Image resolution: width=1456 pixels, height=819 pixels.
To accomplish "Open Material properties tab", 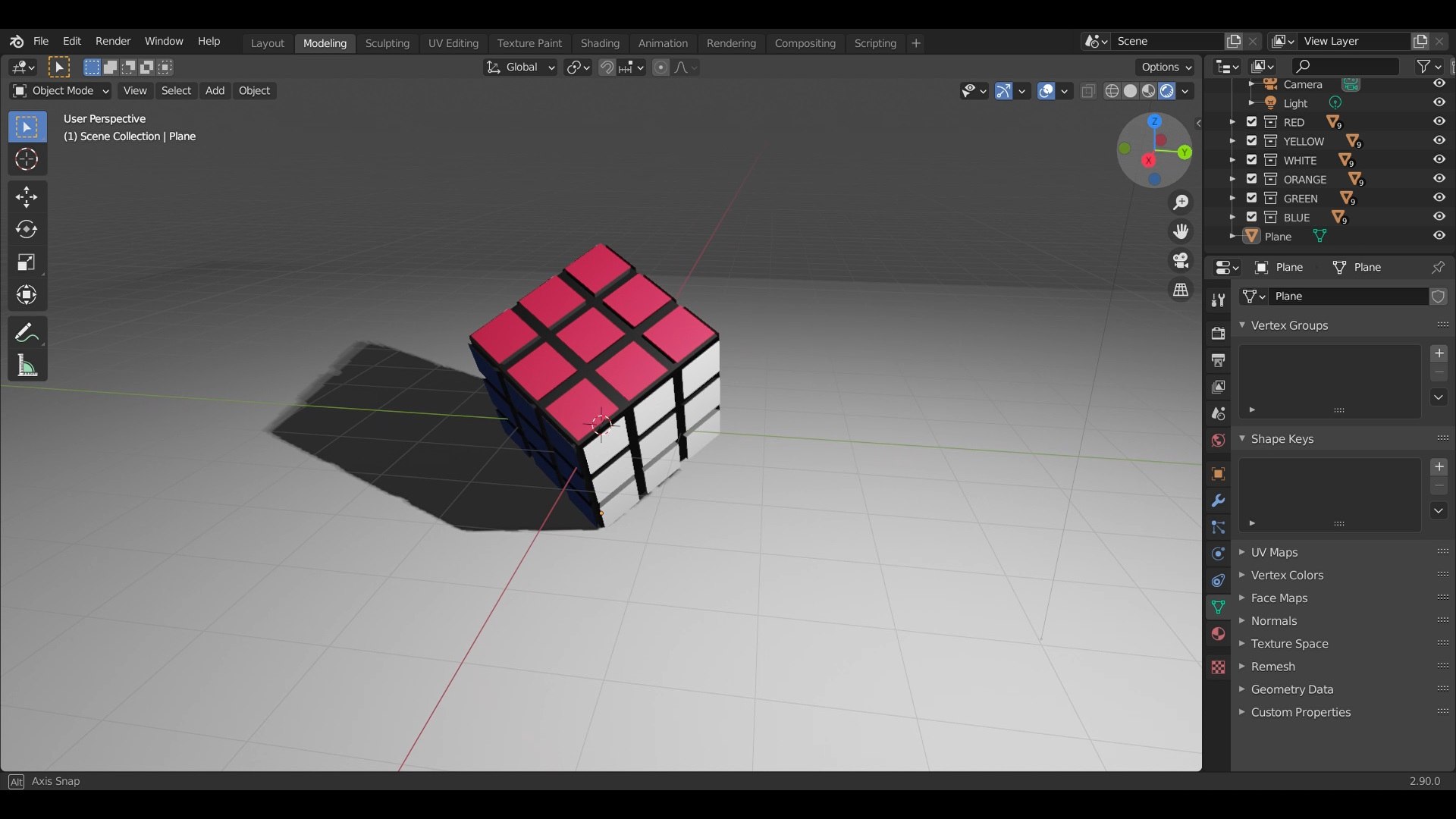I will click(1218, 634).
